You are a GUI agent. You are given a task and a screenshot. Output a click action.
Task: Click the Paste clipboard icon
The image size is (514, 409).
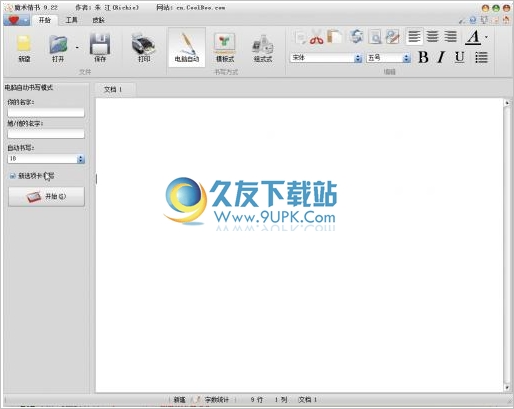click(334, 37)
